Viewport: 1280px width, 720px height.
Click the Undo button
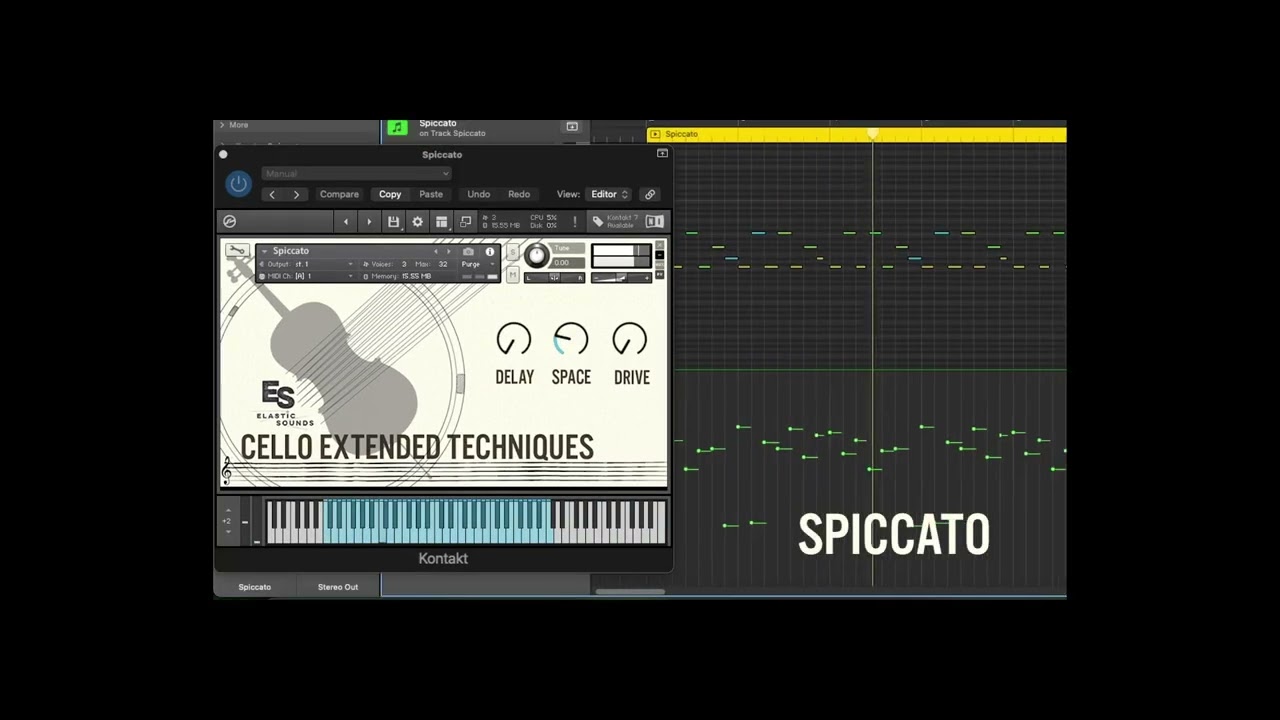click(x=479, y=195)
